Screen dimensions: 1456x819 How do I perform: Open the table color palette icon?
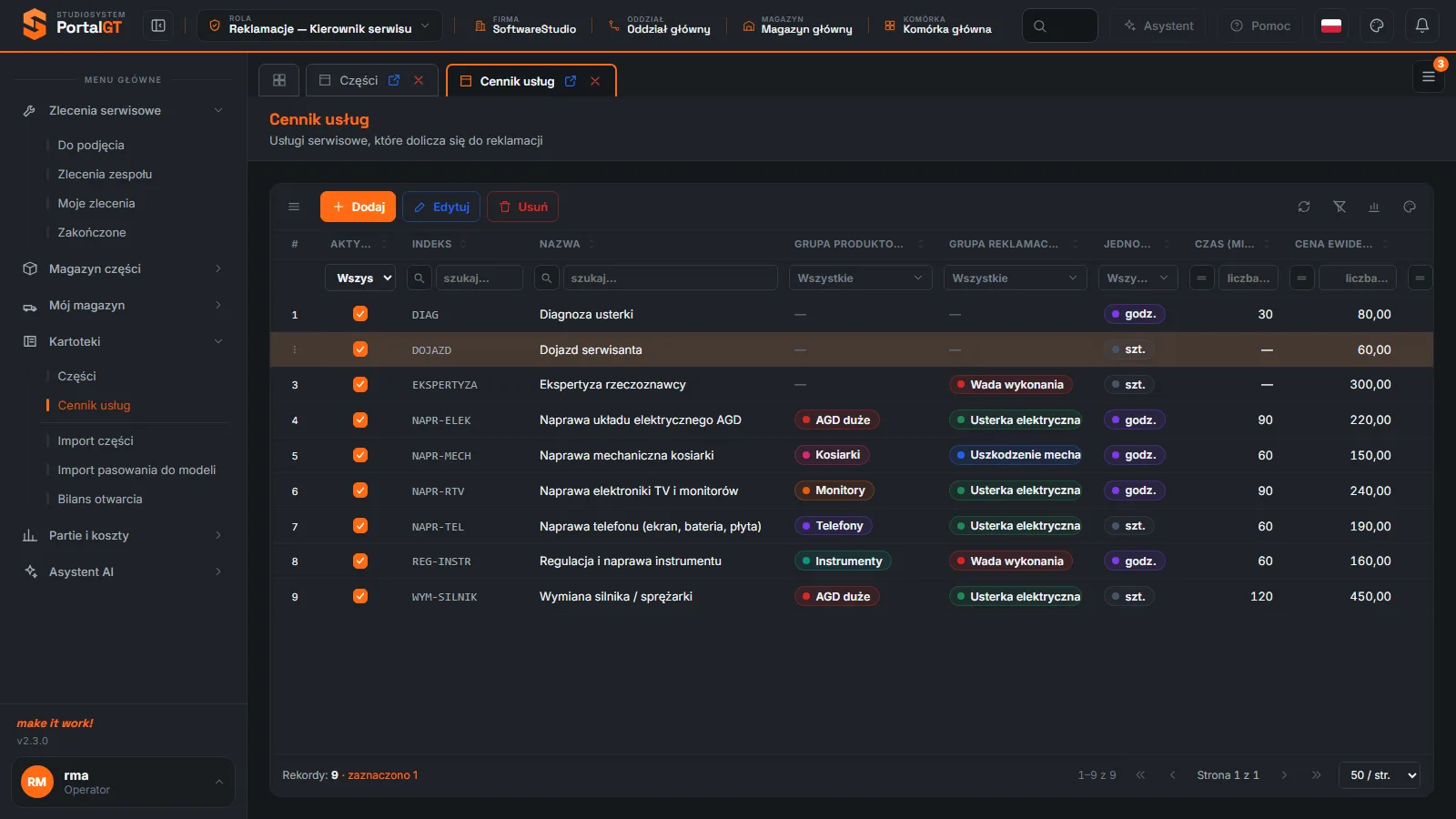[1410, 207]
